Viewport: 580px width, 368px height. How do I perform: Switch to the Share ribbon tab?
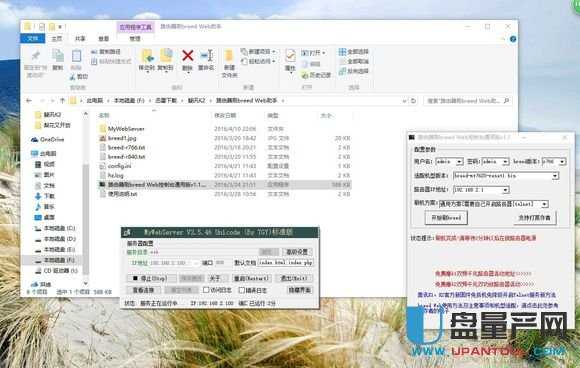click(80, 38)
